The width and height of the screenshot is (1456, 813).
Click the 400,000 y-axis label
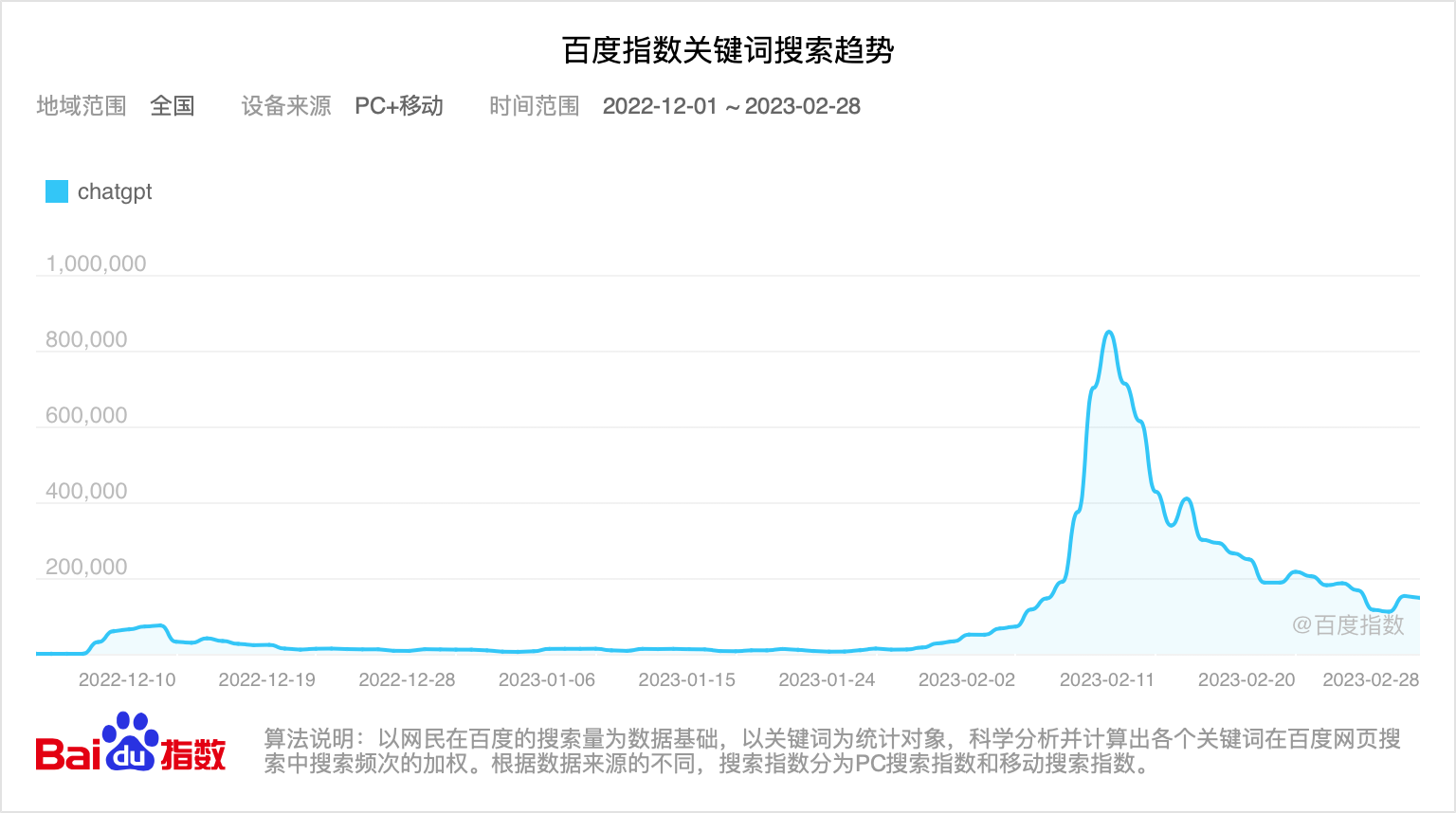[x=86, y=491]
